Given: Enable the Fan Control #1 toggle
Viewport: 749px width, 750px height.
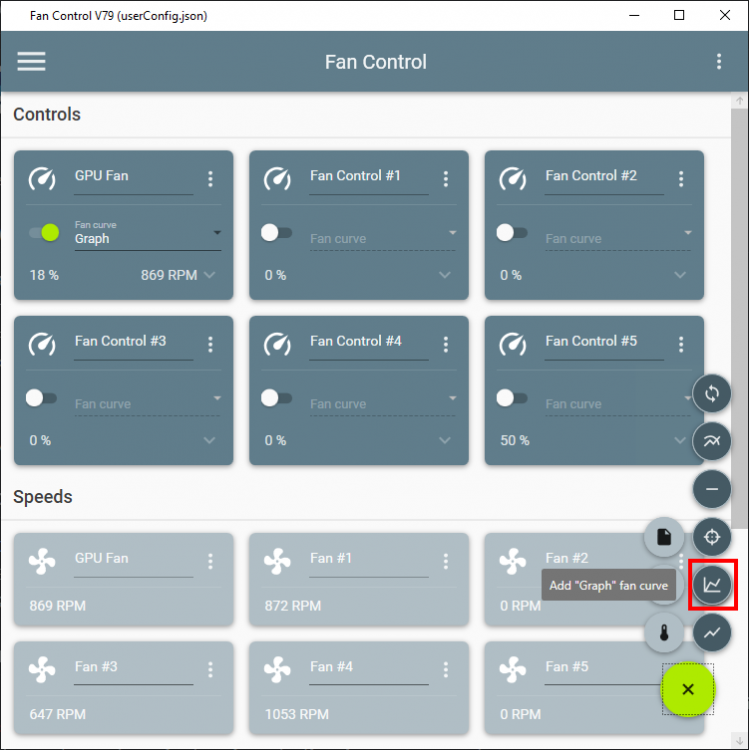Looking at the screenshot, I should [277, 232].
